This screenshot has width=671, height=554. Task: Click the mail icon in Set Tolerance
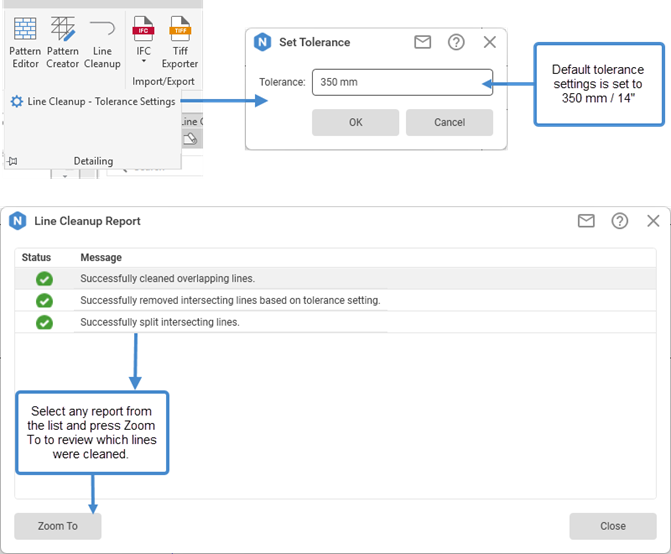[422, 42]
